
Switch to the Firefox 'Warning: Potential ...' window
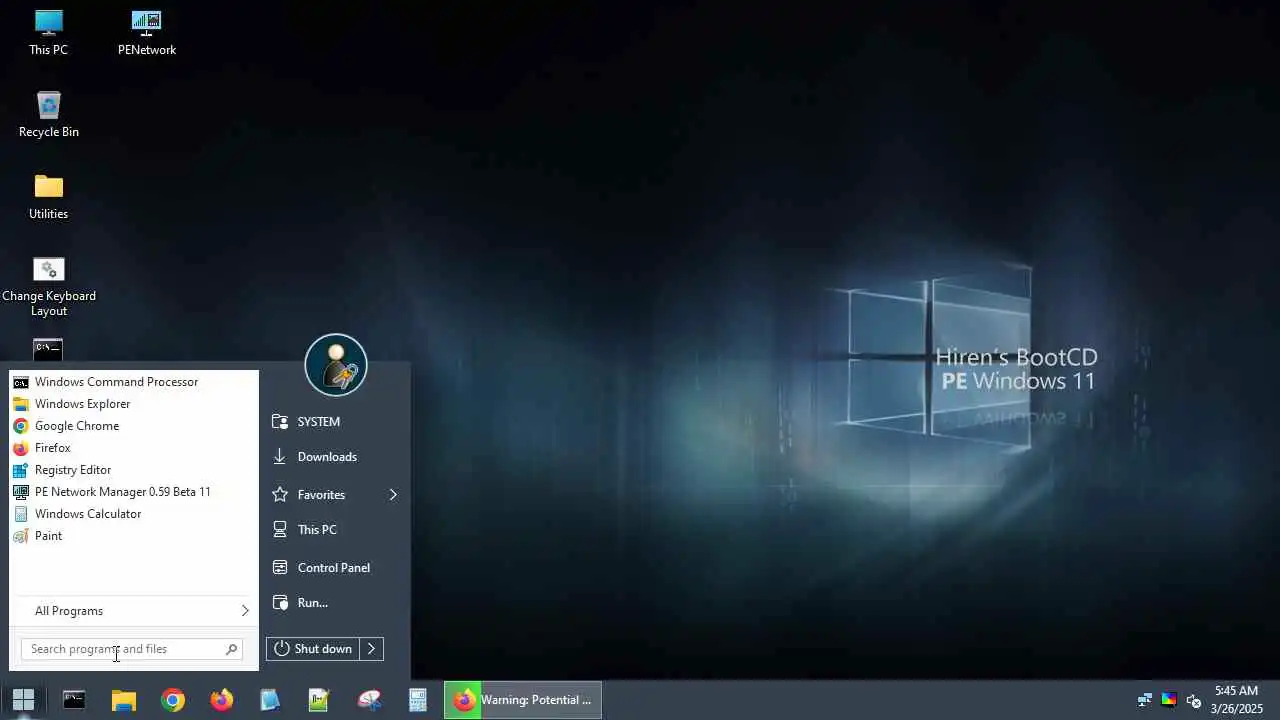click(523, 700)
